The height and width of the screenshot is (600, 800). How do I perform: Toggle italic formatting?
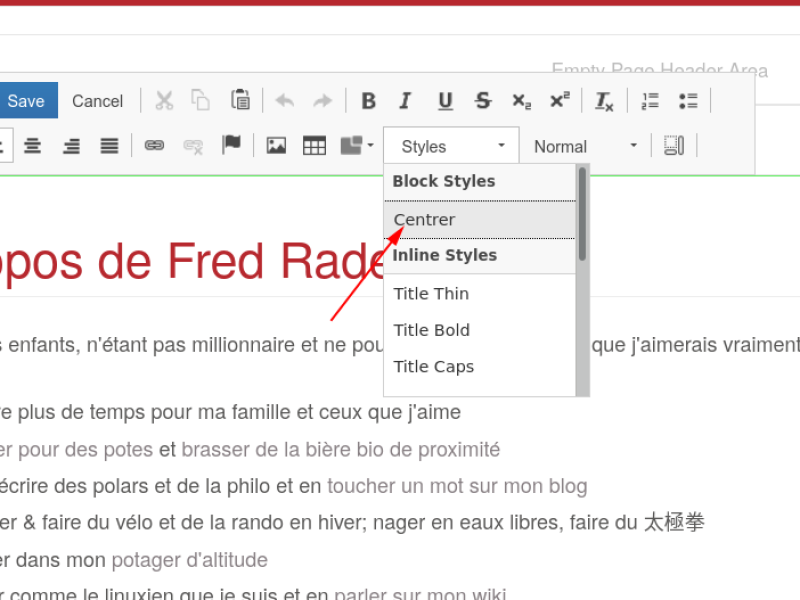406,101
